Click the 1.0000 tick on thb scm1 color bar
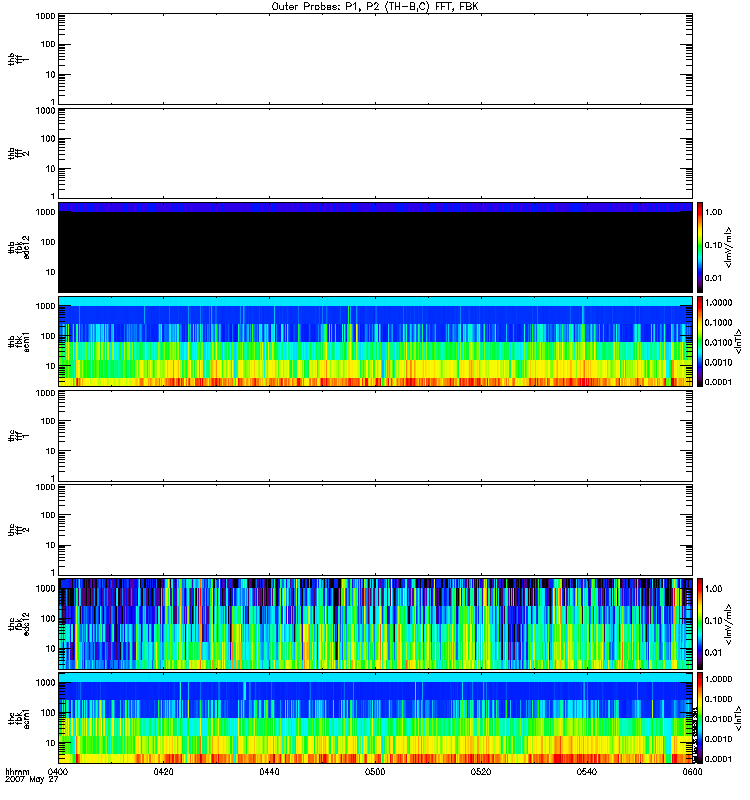This screenshot has height=800, width=750. click(x=718, y=303)
